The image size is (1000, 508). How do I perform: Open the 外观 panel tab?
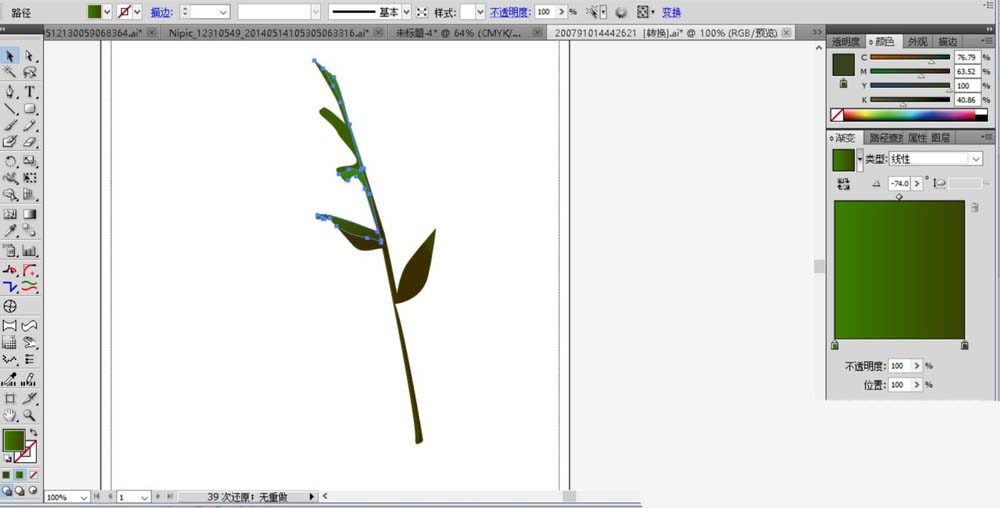[x=916, y=41]
